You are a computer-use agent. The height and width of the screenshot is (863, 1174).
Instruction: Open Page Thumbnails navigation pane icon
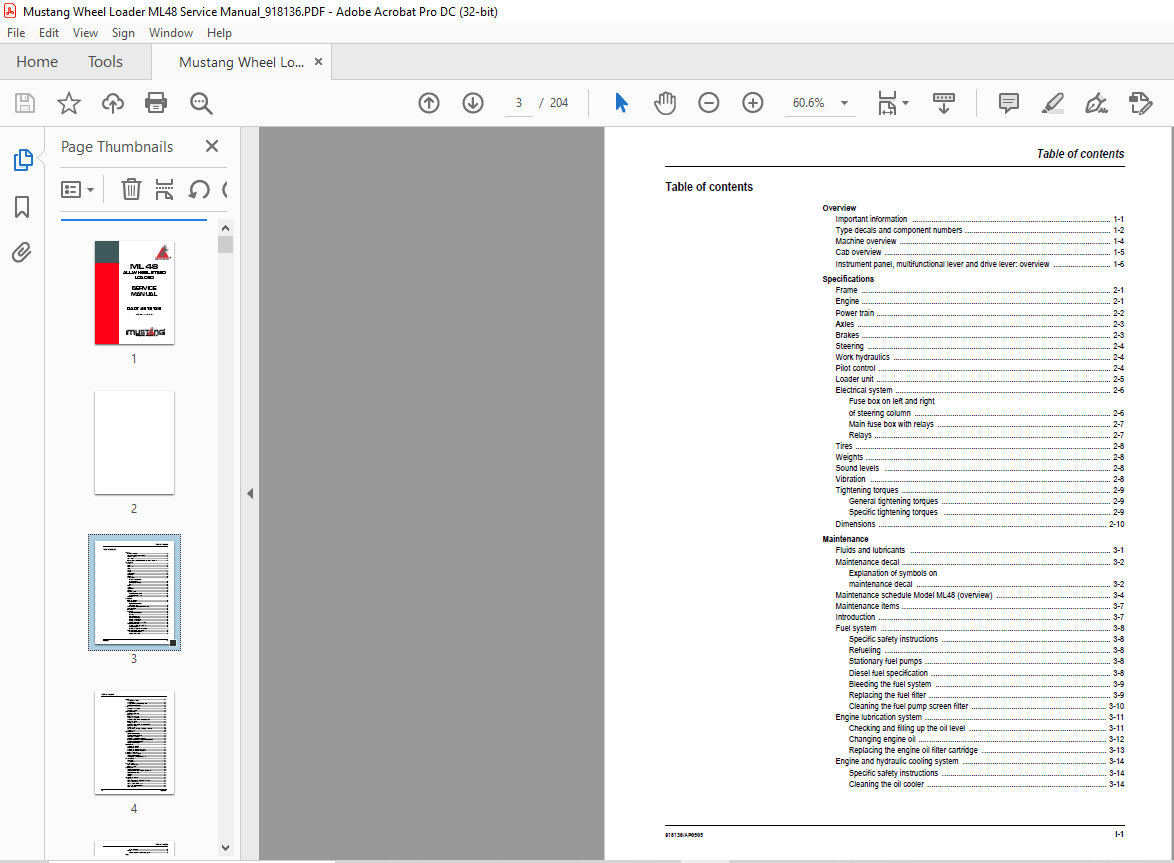22,159
